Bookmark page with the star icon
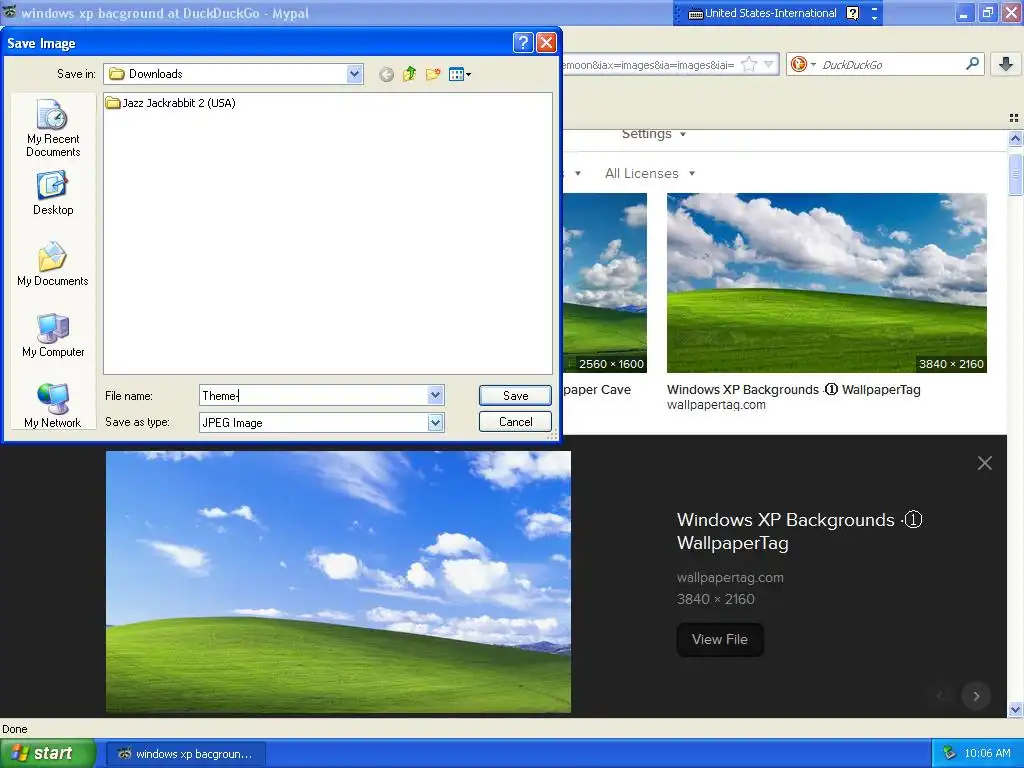 click(x=749, y=64)
